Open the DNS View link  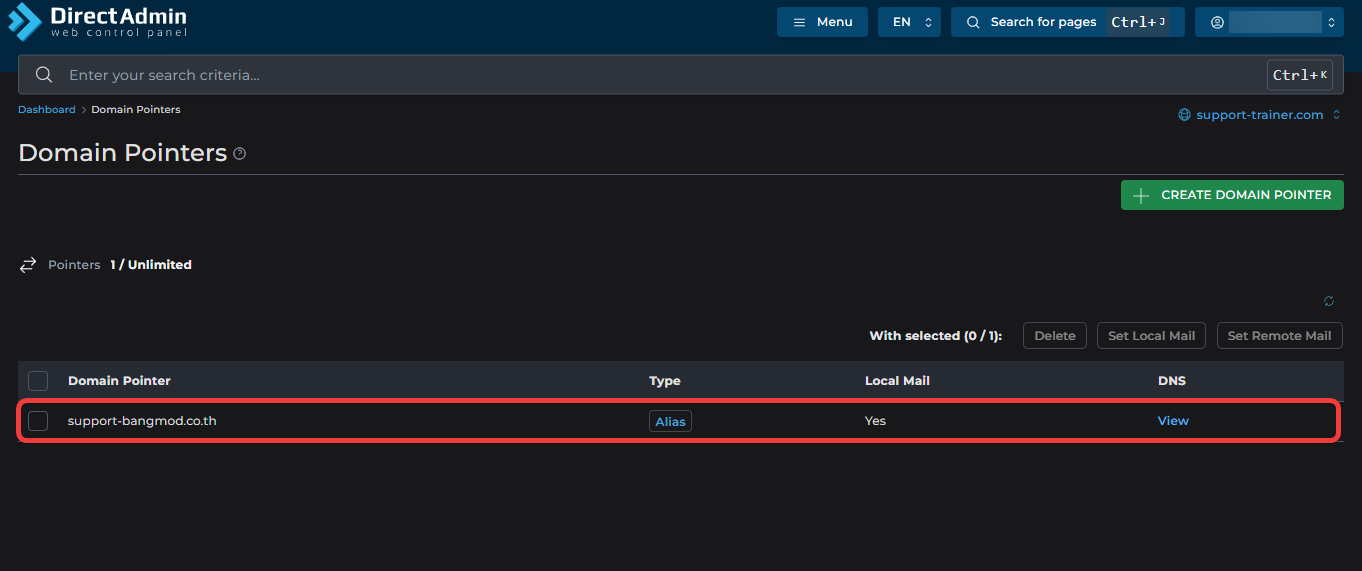[1173, 421]
